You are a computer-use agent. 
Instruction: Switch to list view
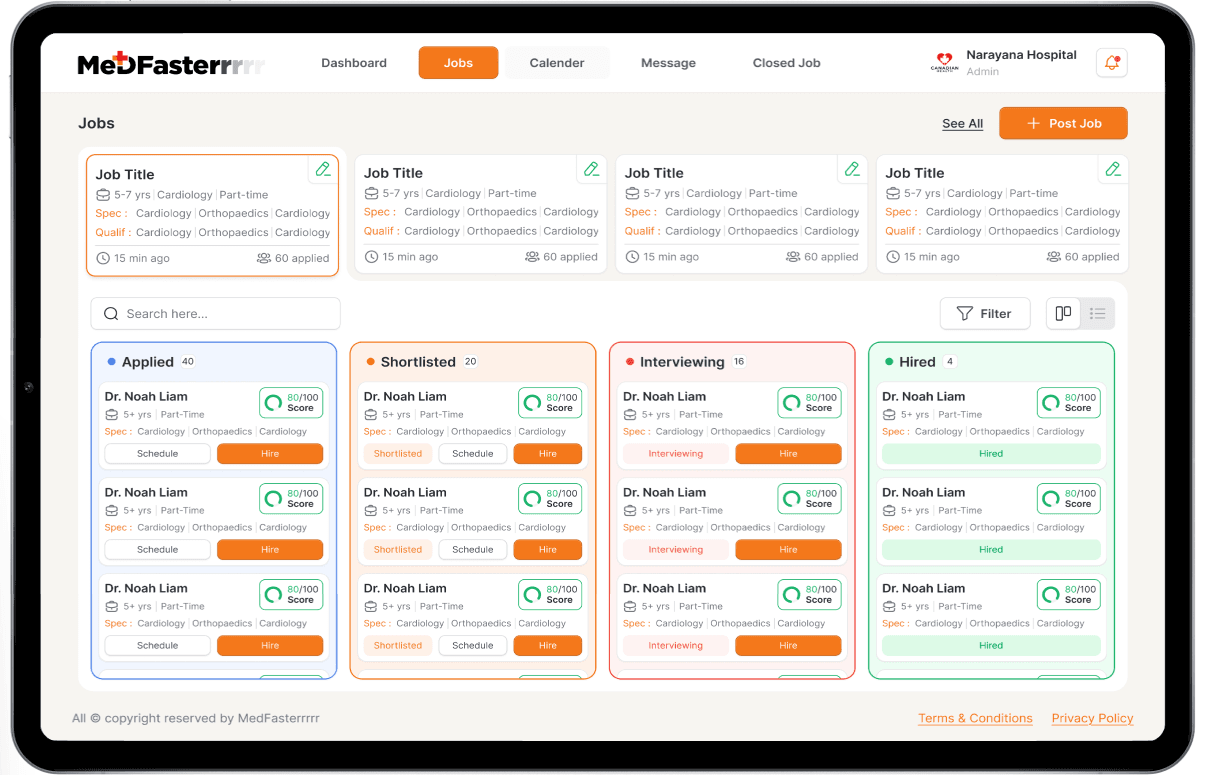tap(1097, 314)
